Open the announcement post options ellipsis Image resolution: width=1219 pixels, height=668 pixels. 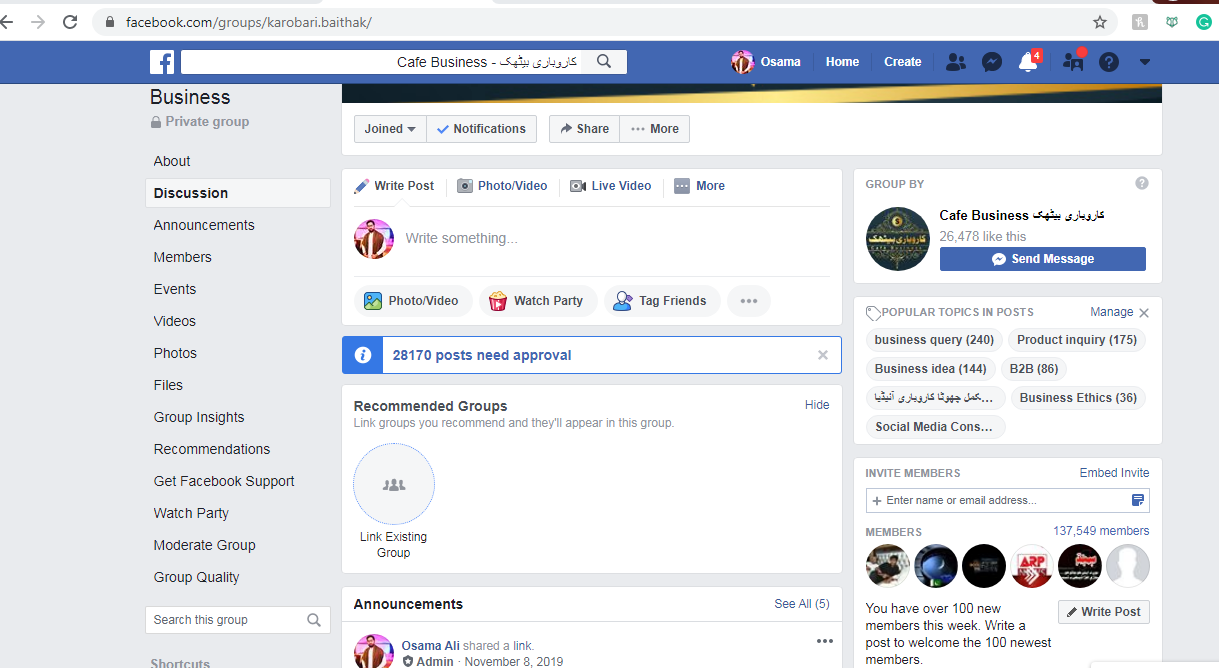click(x=824, y=641)
